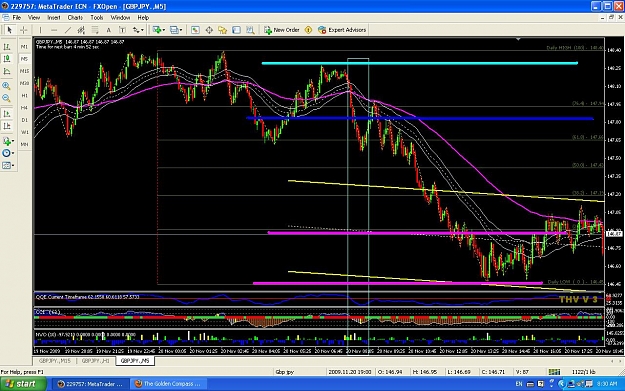Image resolution: width=625 pixels, height=391 pixels.
Task: Open the Navigator panel
Action: point(222,30)
